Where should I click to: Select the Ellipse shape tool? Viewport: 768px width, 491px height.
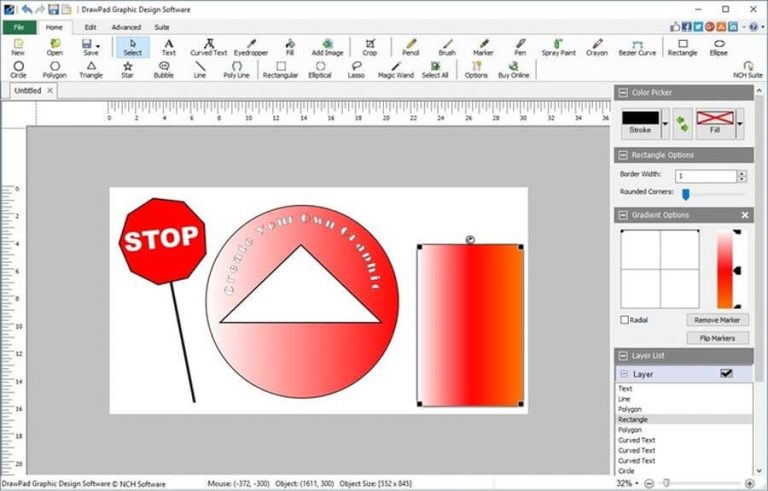[719, 47]
